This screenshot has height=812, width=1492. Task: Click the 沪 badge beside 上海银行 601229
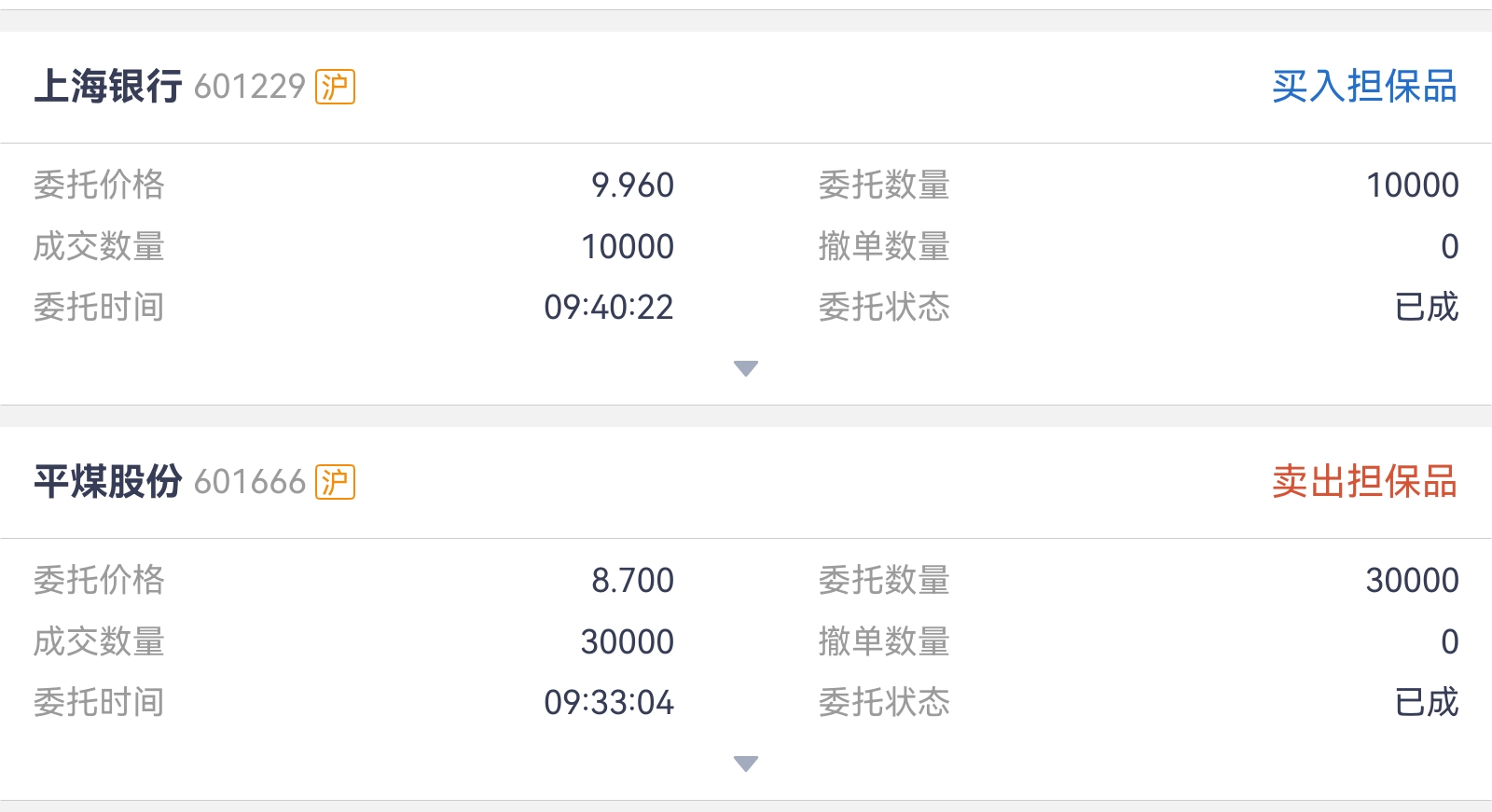[x=335, y=87]
